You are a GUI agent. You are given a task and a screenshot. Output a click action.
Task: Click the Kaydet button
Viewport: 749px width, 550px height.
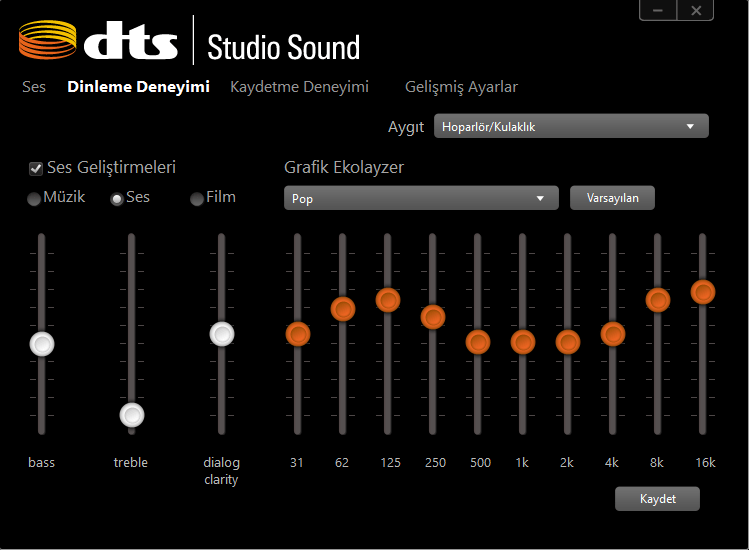pyautogui.click(x=657, y=499)
